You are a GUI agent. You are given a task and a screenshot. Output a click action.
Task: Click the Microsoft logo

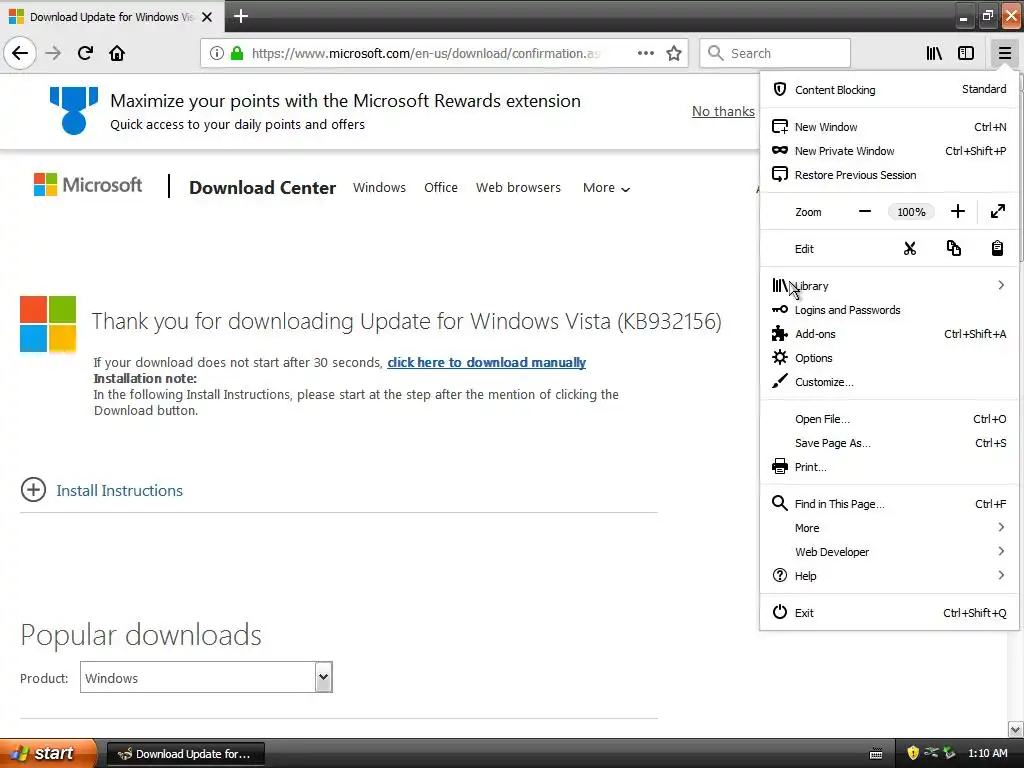88,185
